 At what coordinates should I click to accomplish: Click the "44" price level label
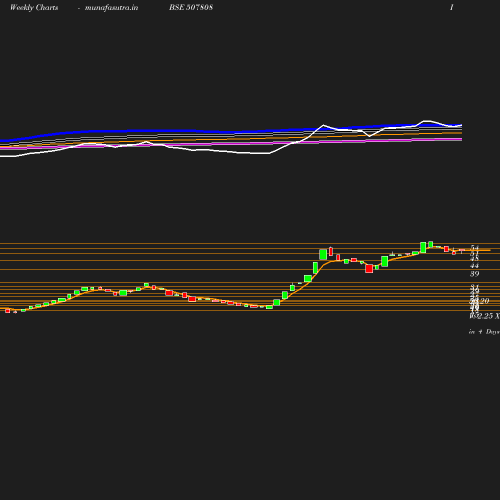pyautogui.click(x=474, y=266)
